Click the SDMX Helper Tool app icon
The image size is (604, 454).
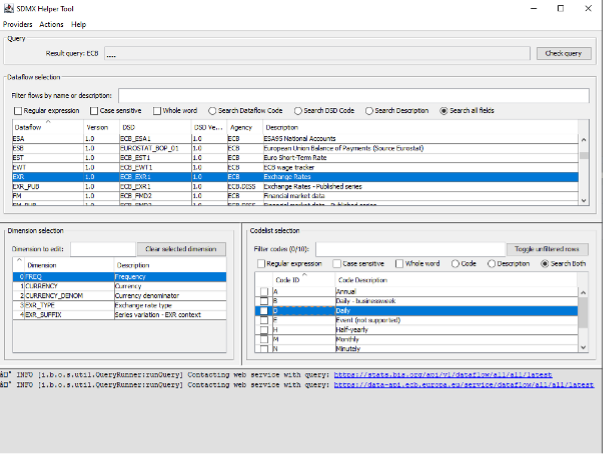click(x=8, y=7)
